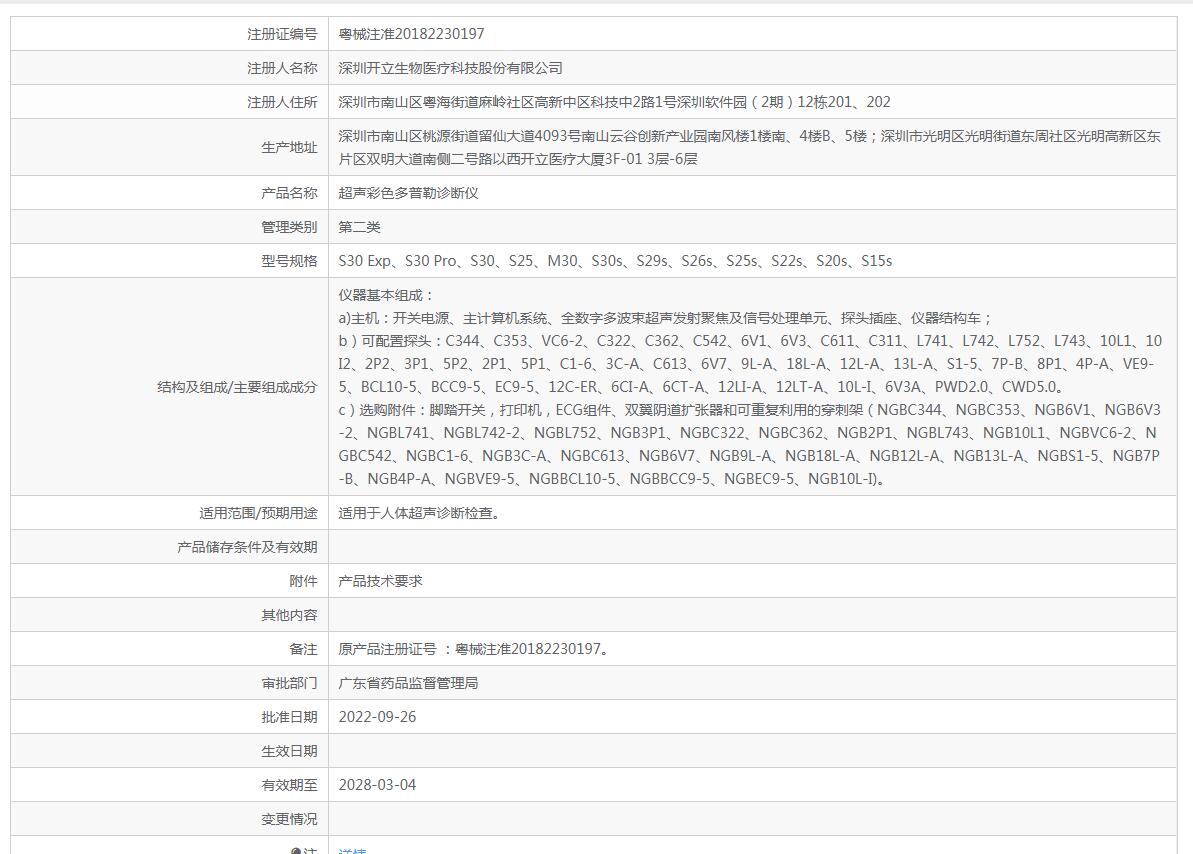
Task: Select the registrant address ending in 12栋201、202
Action: (x=614, y=102)
